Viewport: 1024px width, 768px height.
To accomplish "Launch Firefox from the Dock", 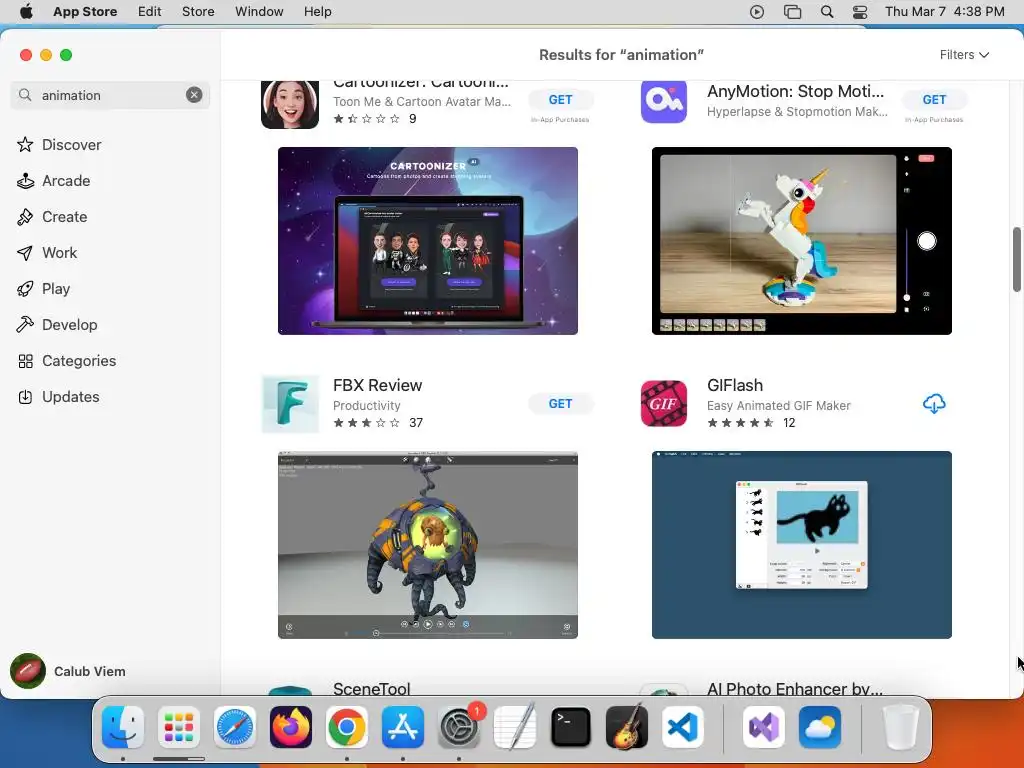I will click(291, 727).
